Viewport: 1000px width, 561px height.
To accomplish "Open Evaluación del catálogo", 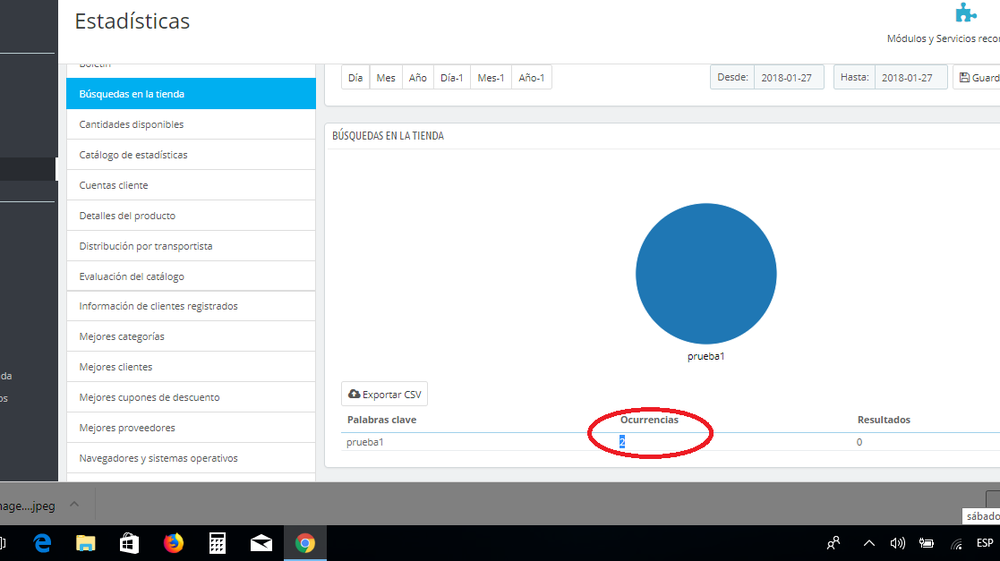I will coord(191,277).
